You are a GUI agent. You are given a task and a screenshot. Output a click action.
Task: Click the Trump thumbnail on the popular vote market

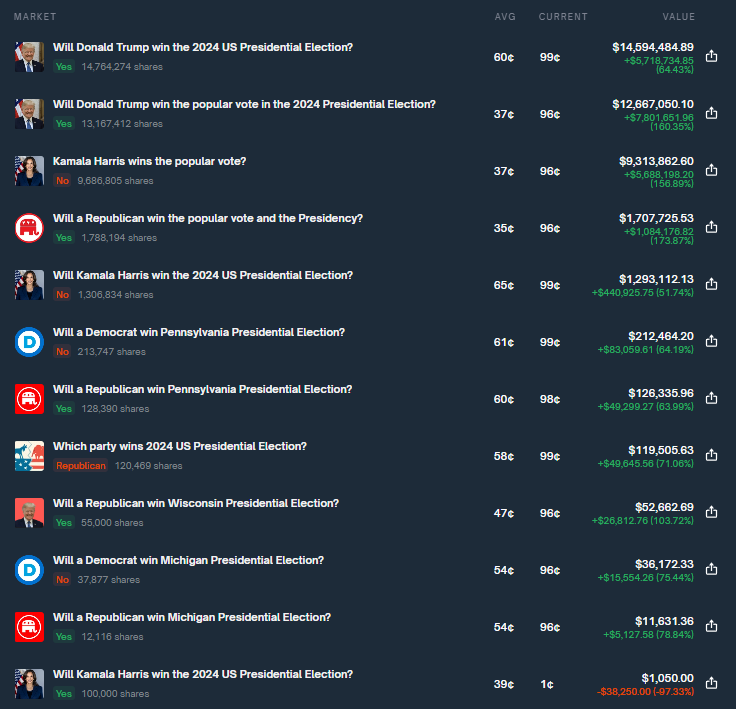(29, 114)
